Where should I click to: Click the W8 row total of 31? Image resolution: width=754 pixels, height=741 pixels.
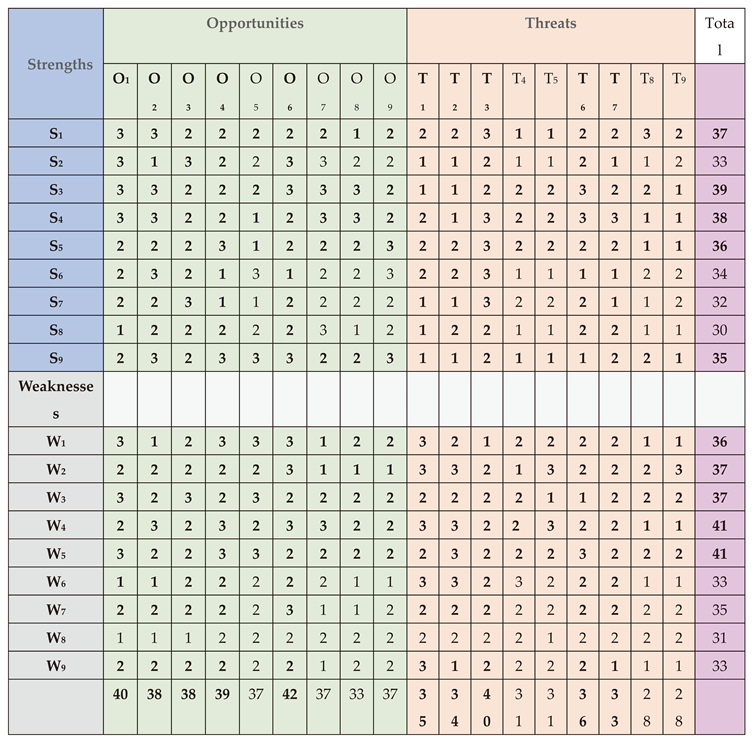[720, 637]
